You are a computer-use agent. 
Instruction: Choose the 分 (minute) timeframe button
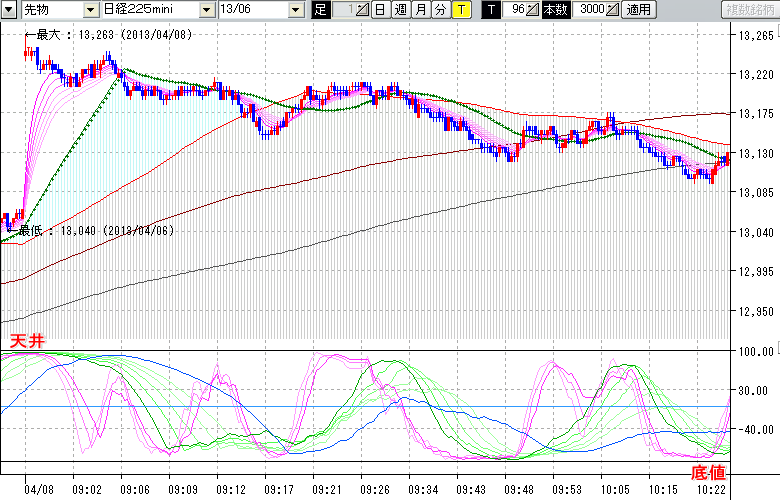coord(440,10)
